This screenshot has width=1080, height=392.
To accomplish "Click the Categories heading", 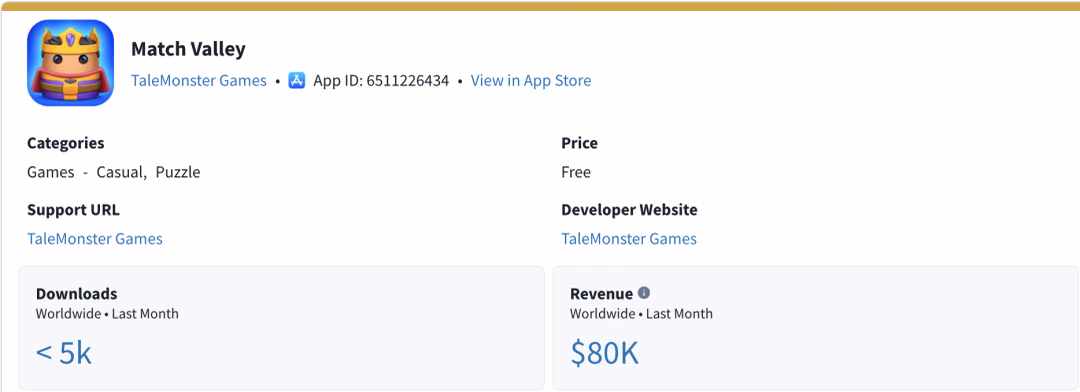I will (66, 143).
